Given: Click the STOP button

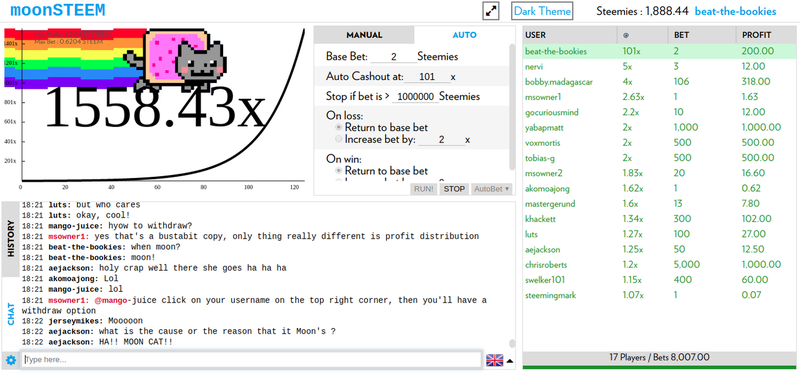Looking at the screenshot, I should click(454, 189).
